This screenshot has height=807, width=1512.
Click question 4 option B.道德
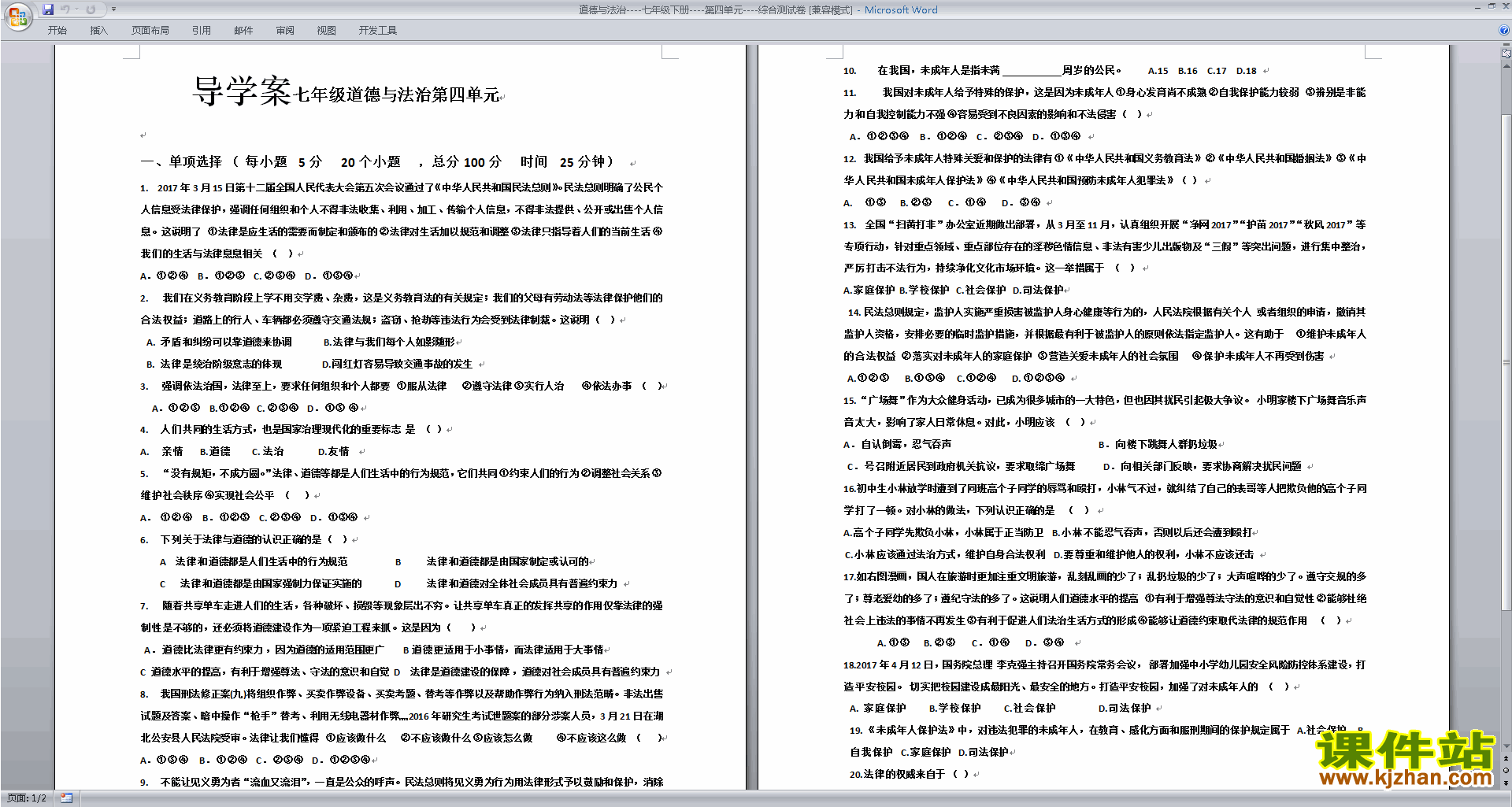click(215, 451)
